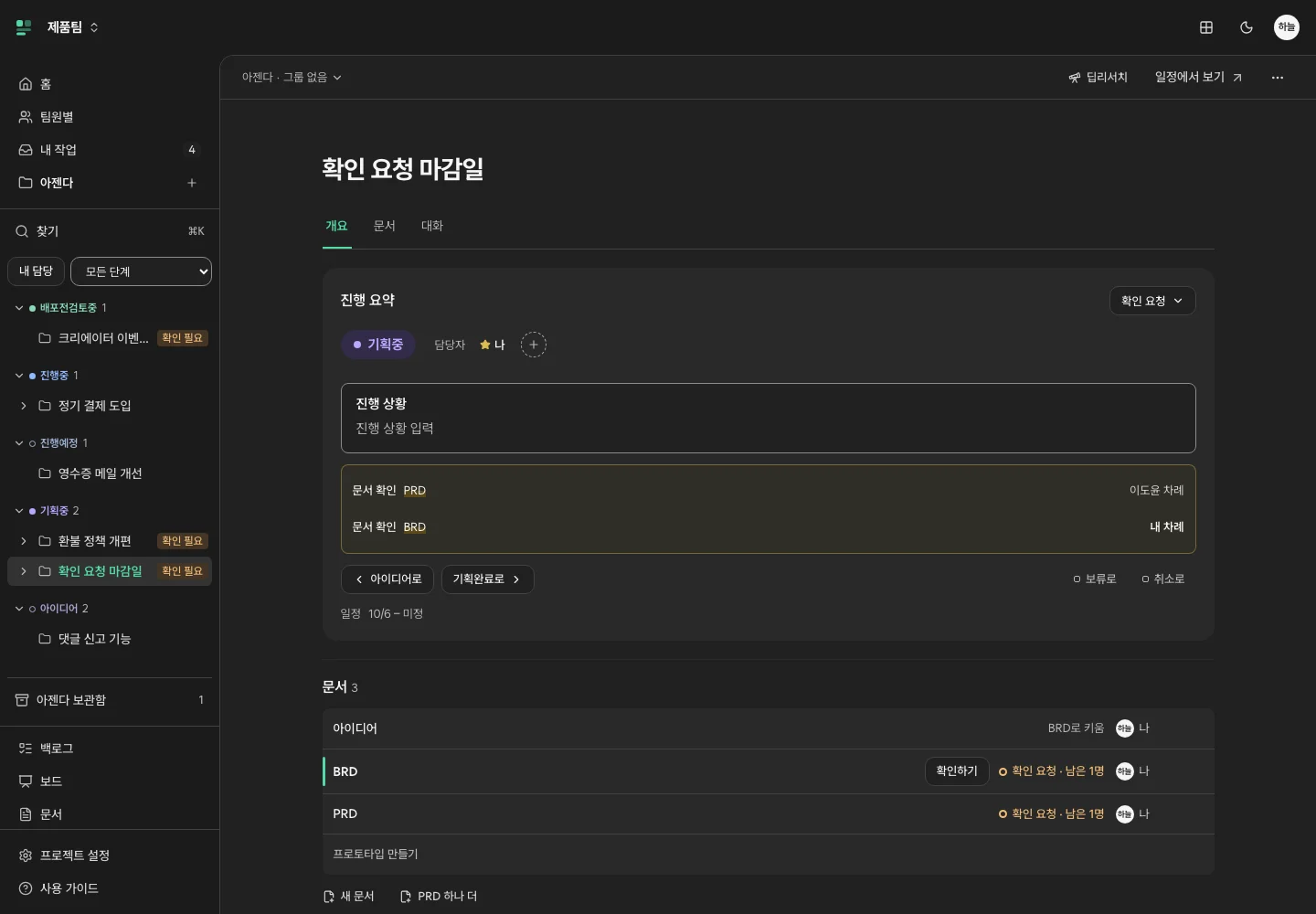Open 문서 from the sidebar bottom menu
Viewport: 1316px width, 914px height.
110,814
